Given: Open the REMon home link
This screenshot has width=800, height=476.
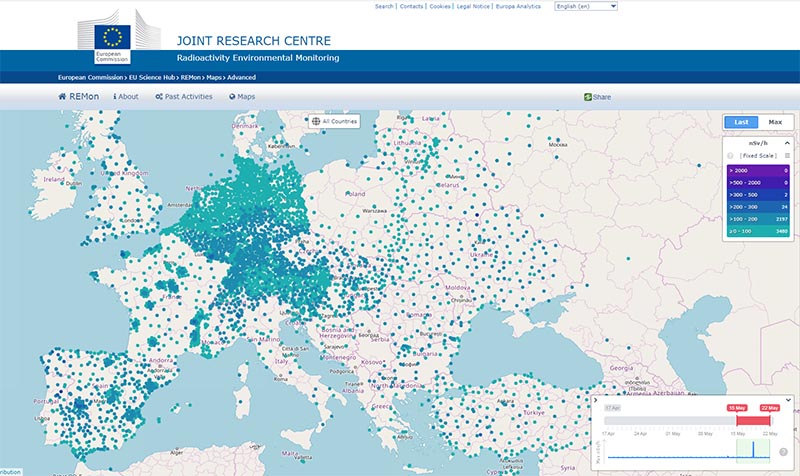Looking at the screenshot, I should tap(79, 96).
